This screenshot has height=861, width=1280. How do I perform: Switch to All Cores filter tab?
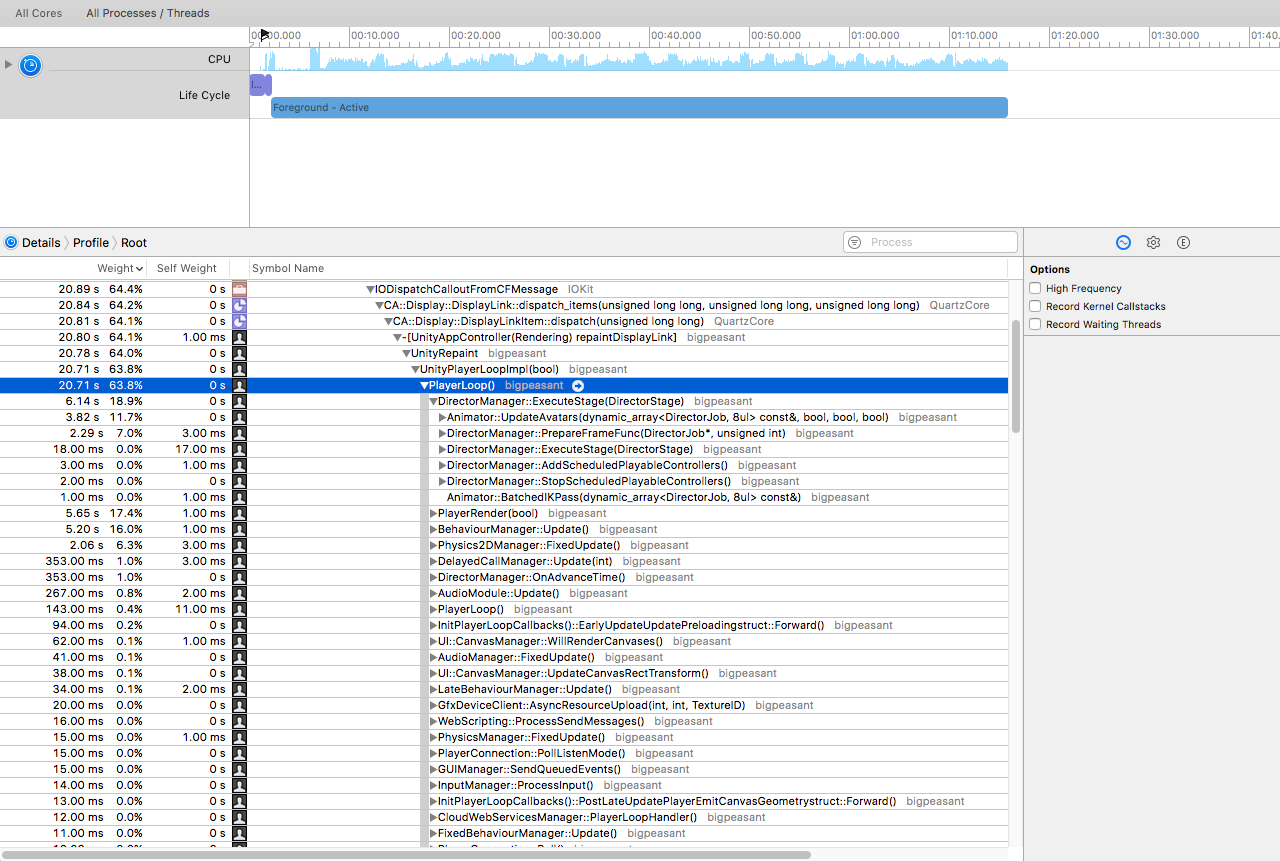click(x=38, y=13)
